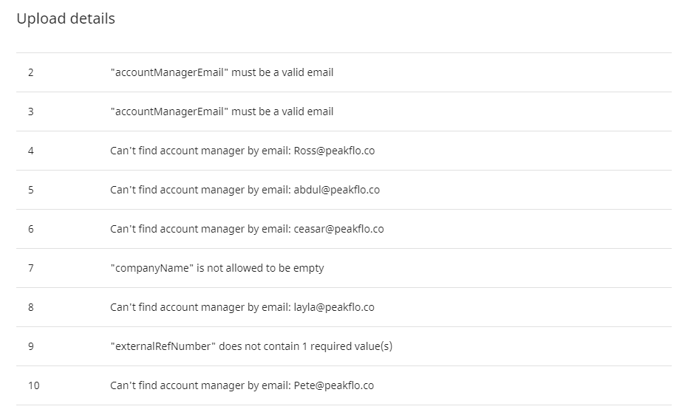
Task: Click the ceasar@peakflo.co error message
Action: pos(247,229)
